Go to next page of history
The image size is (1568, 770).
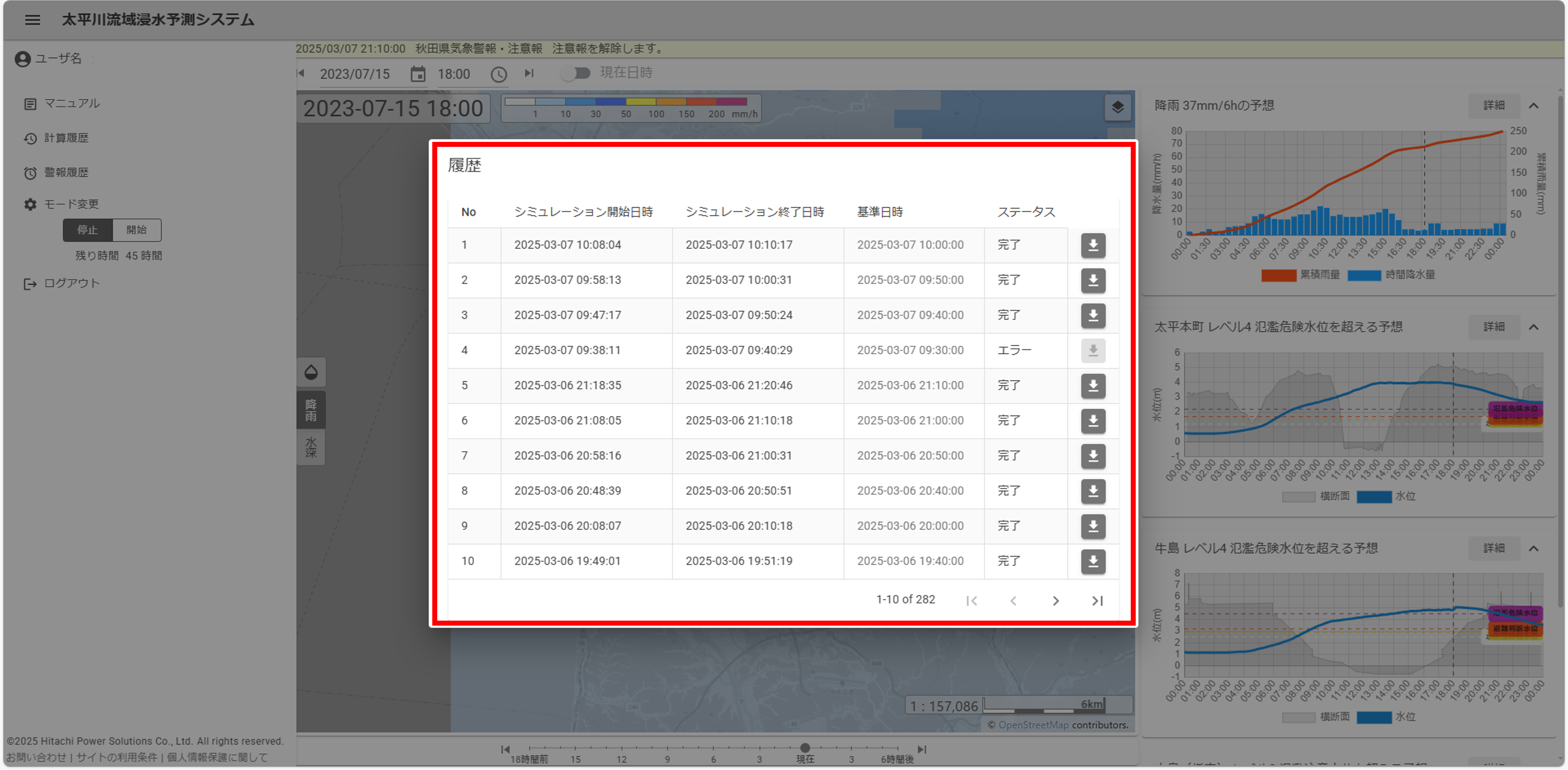tap(1056, 601)
